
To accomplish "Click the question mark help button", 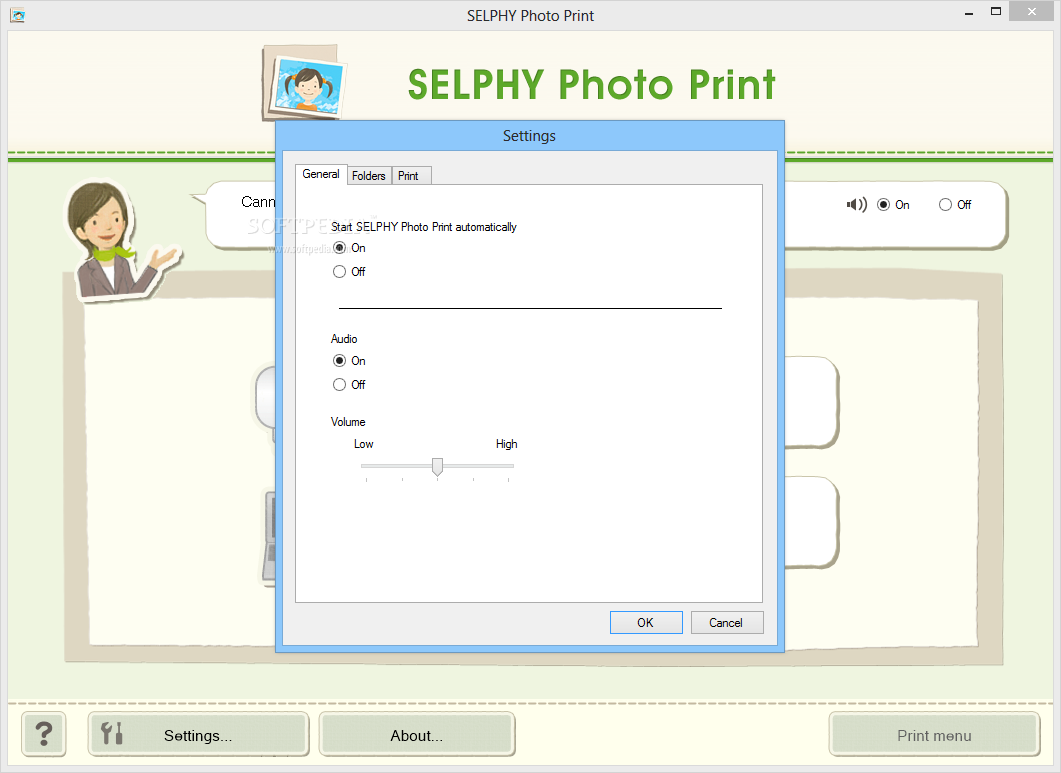I will coord(44,734).
